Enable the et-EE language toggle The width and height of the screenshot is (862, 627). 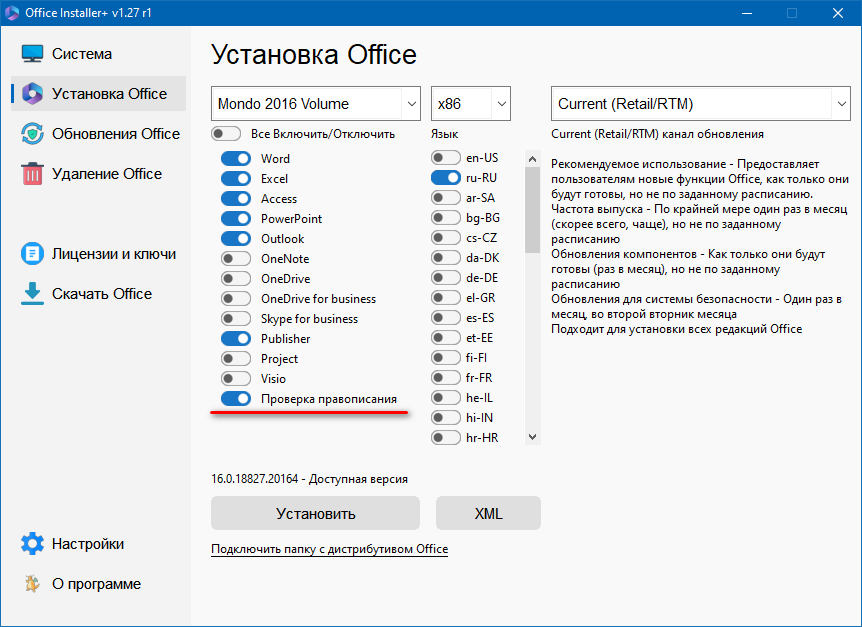point(446,337)
